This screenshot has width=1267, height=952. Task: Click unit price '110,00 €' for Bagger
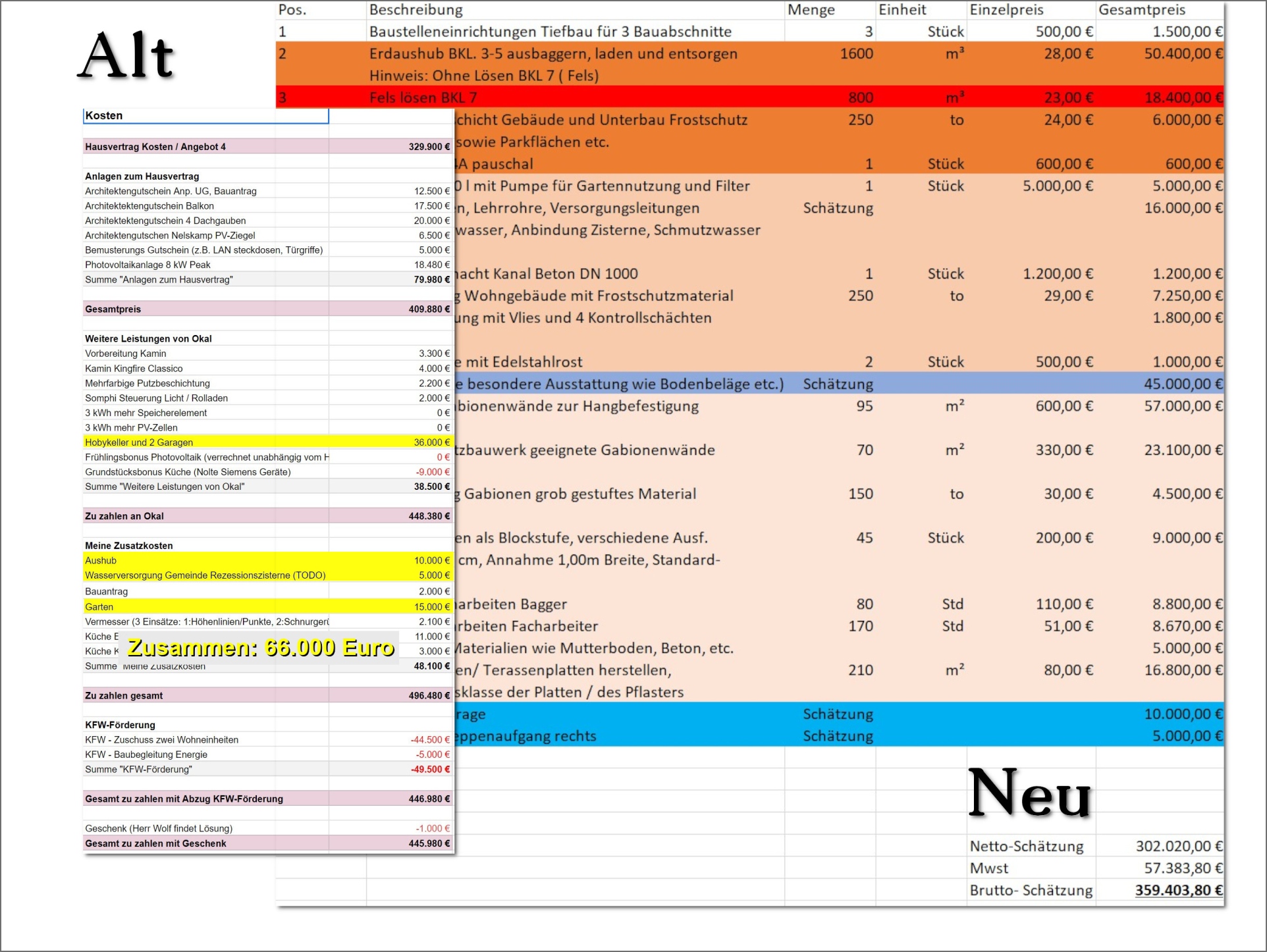(x=1064, y=604)
